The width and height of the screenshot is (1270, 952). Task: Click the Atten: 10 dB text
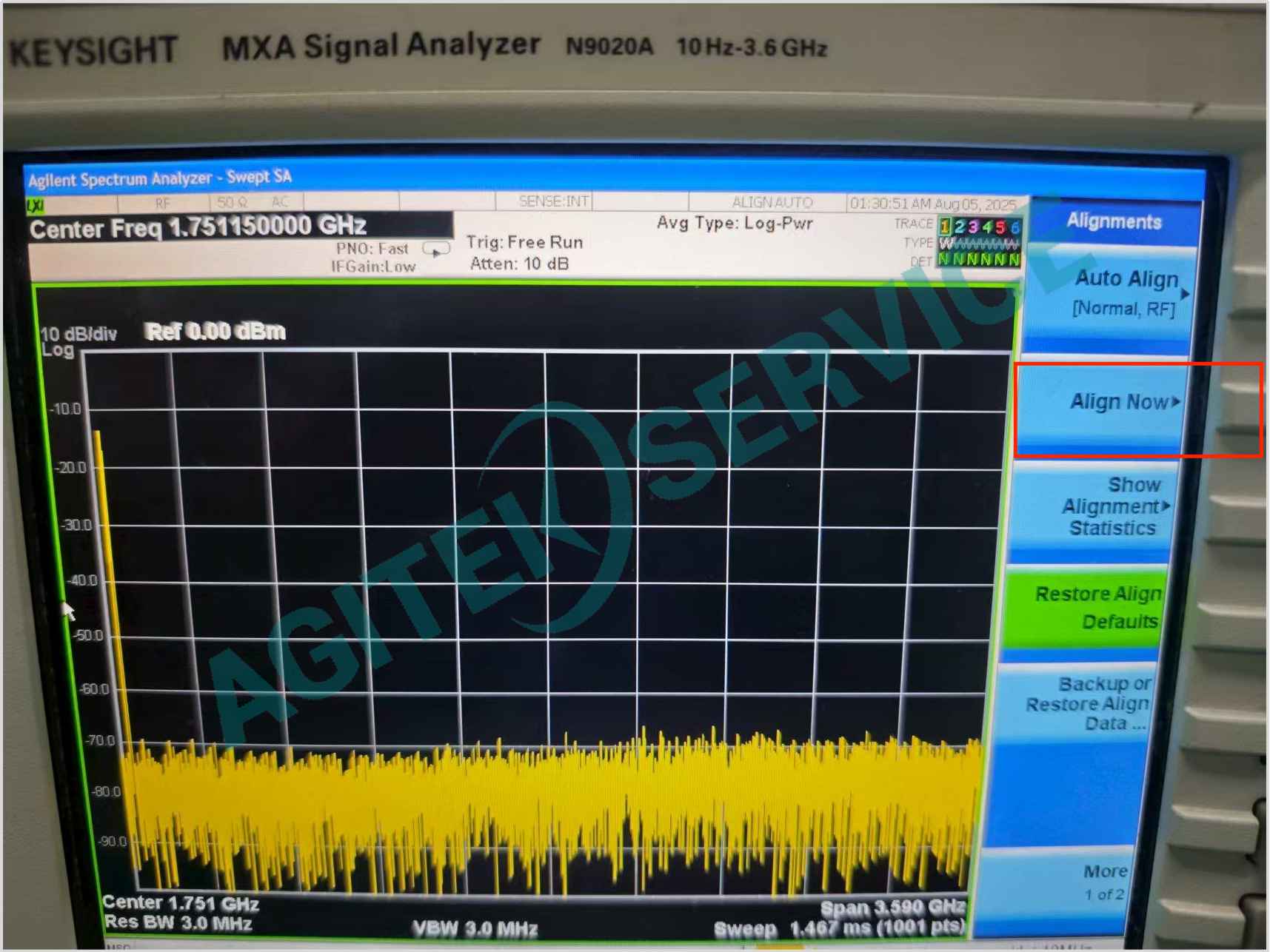(519, 264)
